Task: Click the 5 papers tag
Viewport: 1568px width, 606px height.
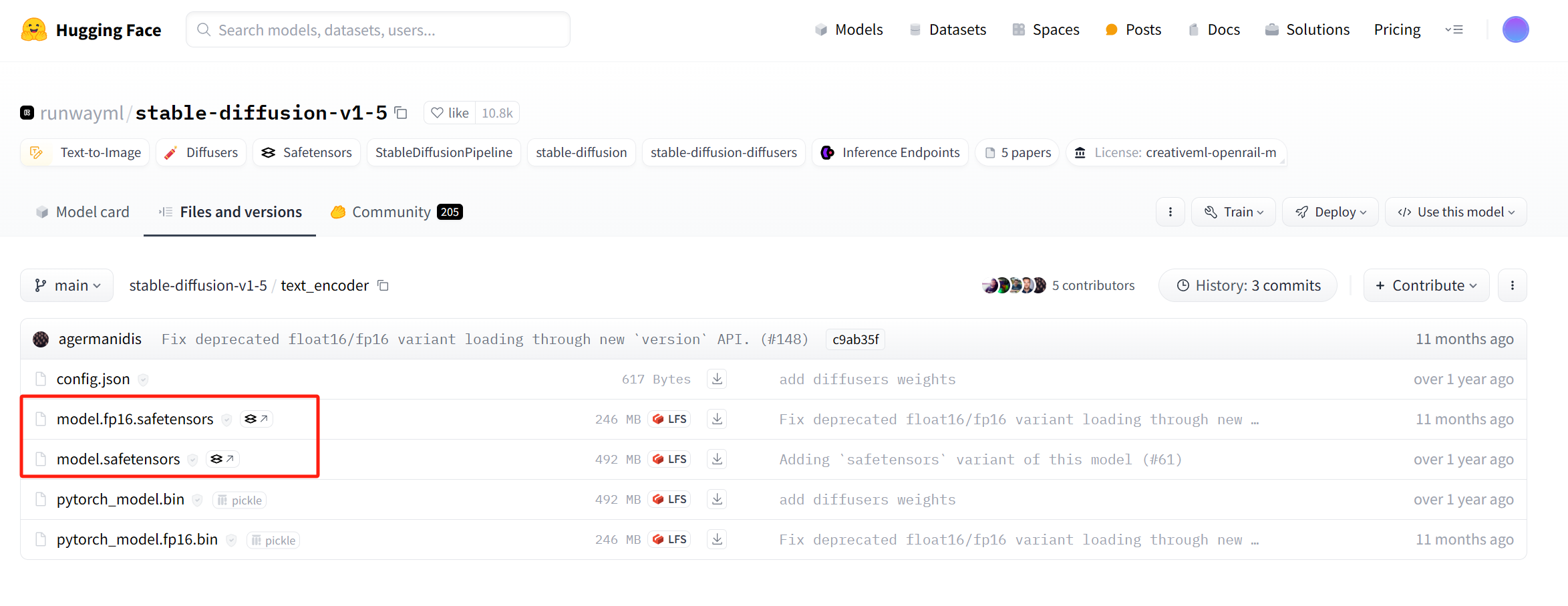Action: (1017, 152)
